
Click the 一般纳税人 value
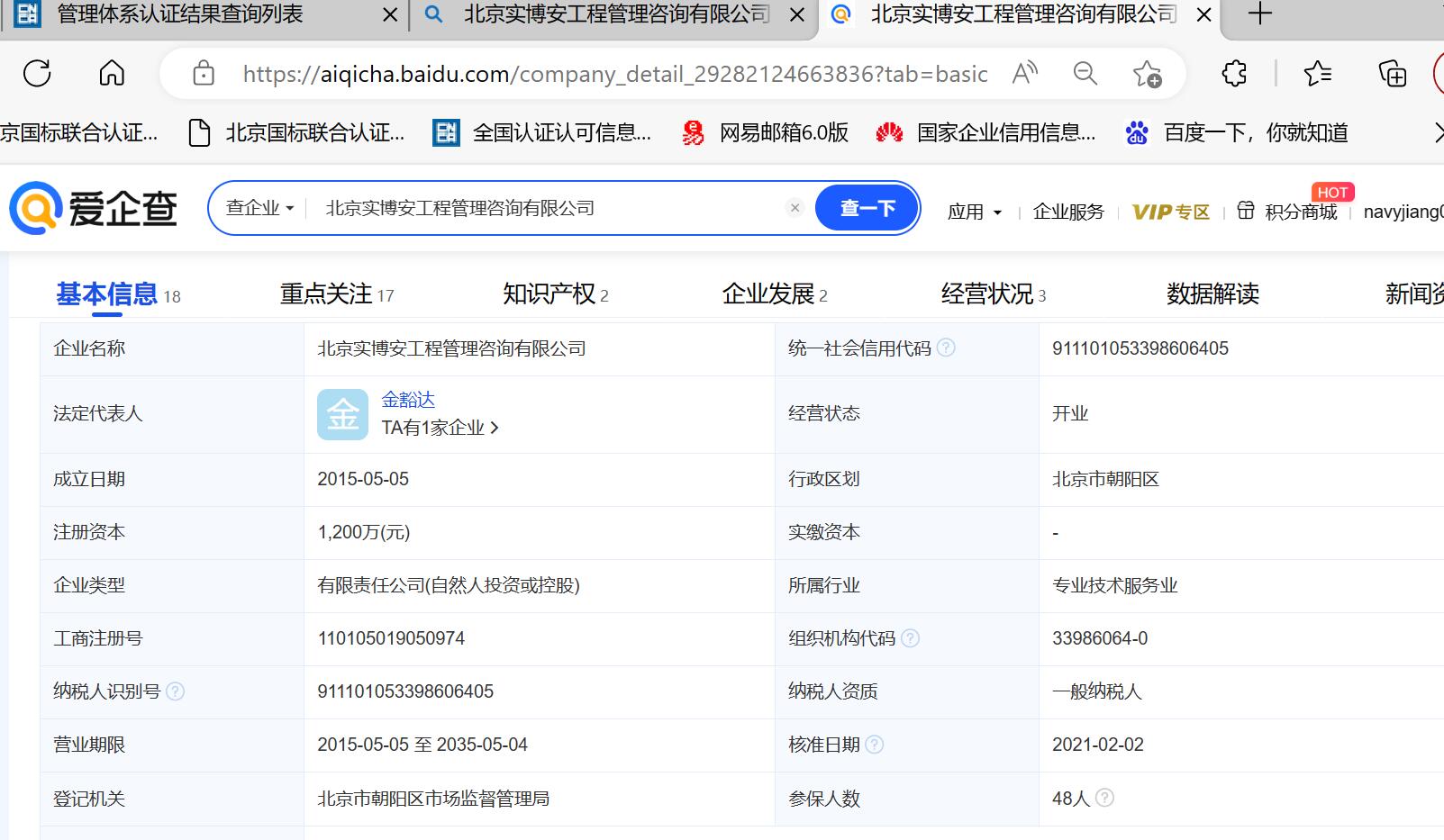(x=1097, y=691)
